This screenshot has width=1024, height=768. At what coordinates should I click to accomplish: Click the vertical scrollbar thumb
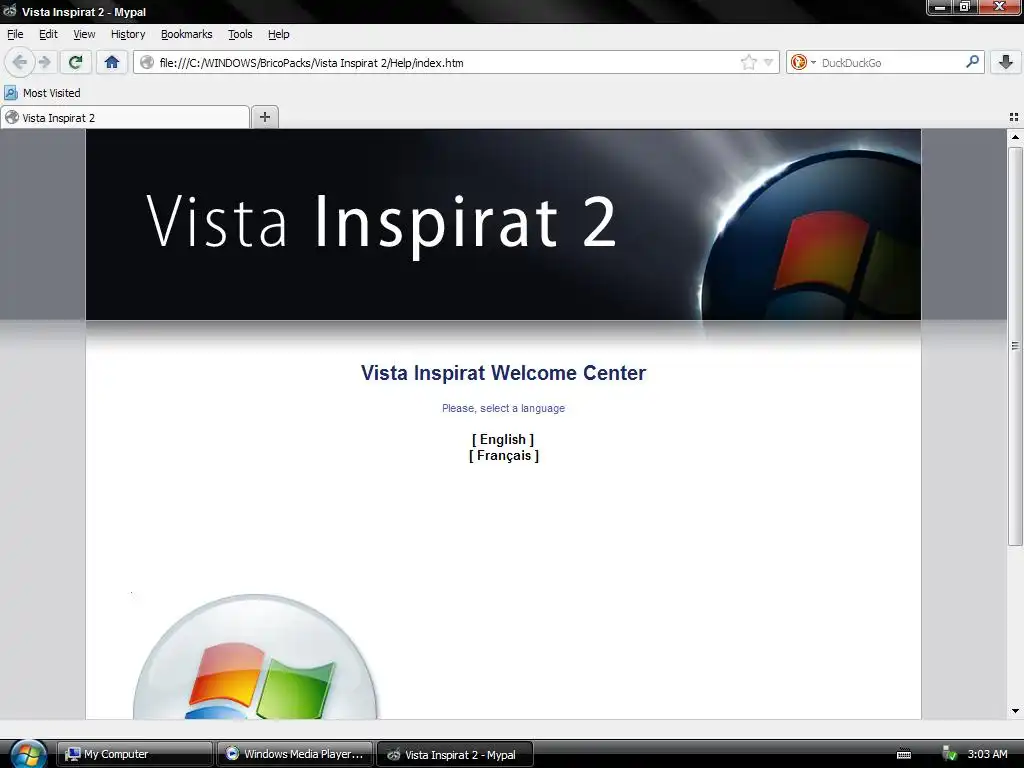click(x=1015, y=345)
